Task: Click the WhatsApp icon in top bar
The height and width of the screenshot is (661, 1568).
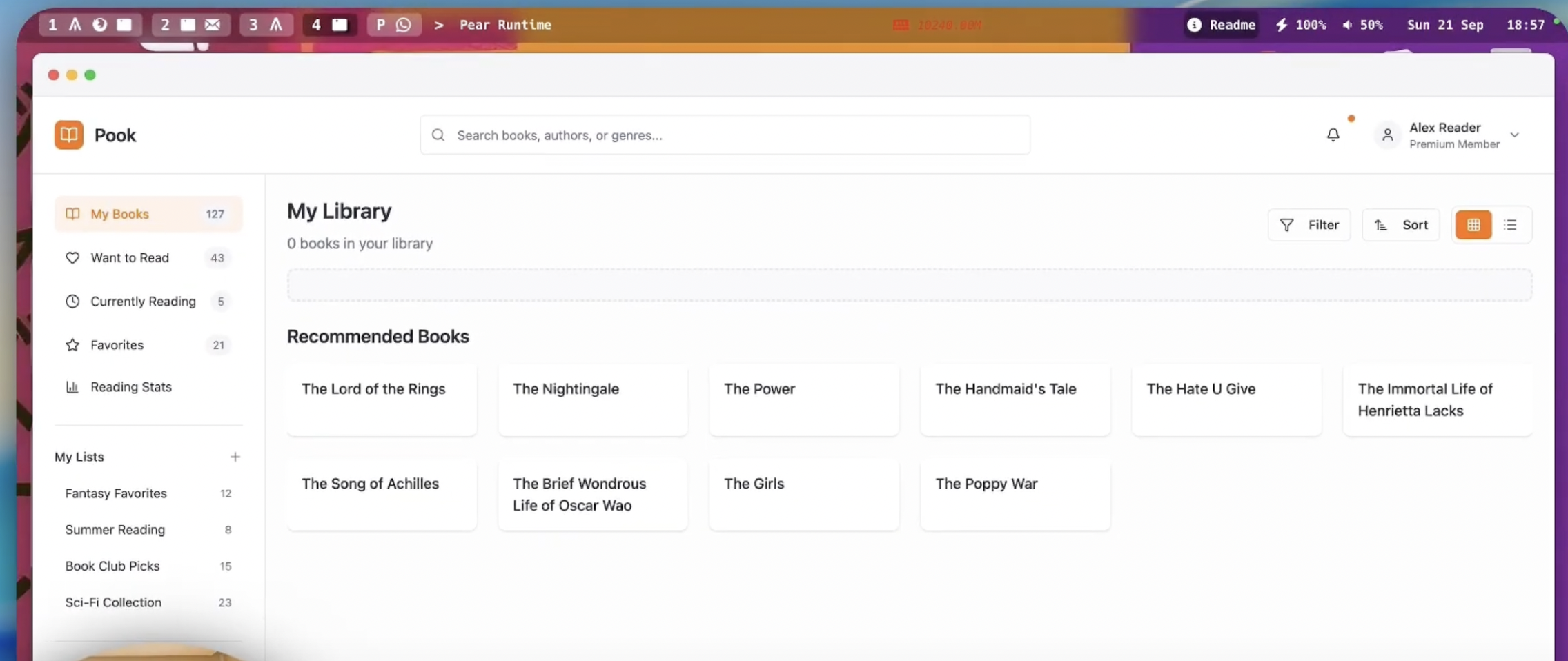Action: pos(404,25)
